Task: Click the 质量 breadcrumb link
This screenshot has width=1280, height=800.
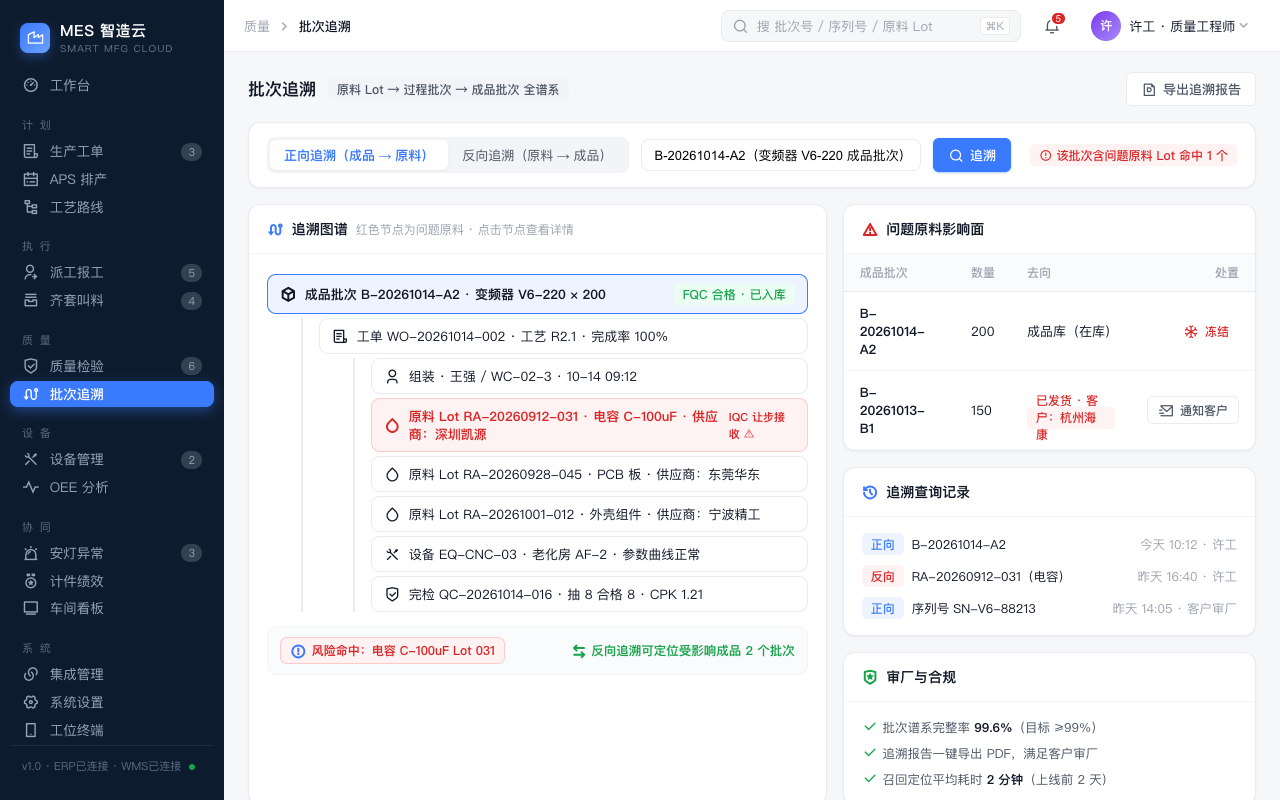Action: coord(257,26)
